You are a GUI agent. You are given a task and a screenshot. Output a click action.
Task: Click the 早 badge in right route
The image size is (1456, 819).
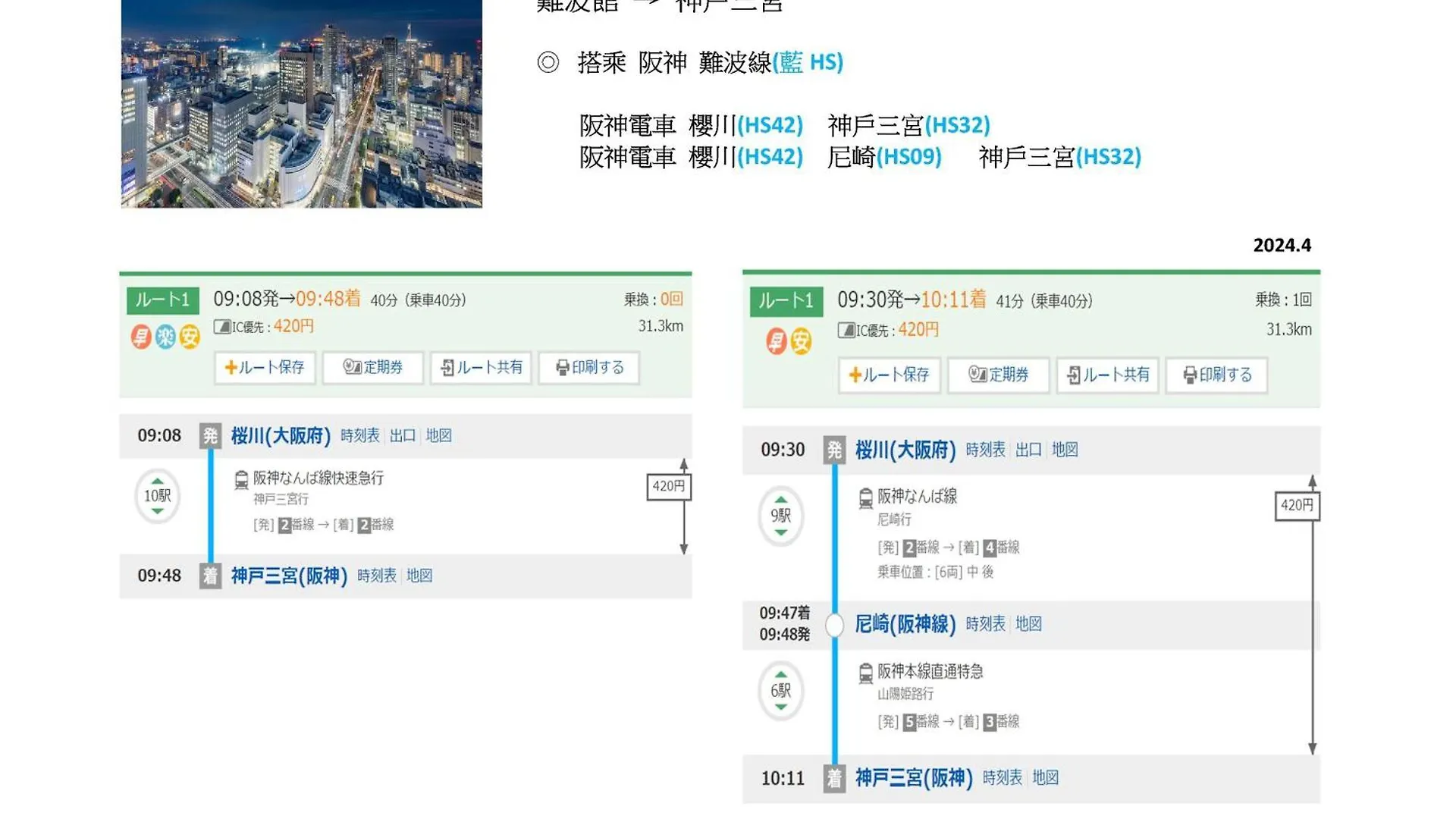point(776,341)
